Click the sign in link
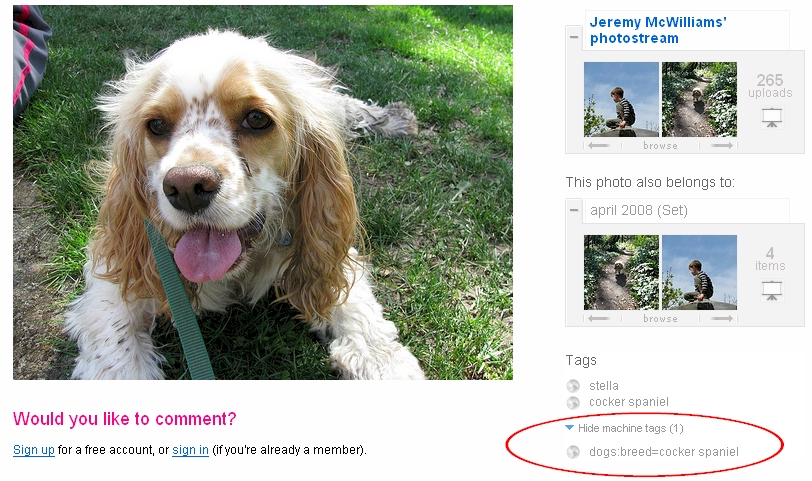This screenshot has height=481, width=812. (191, 450)
